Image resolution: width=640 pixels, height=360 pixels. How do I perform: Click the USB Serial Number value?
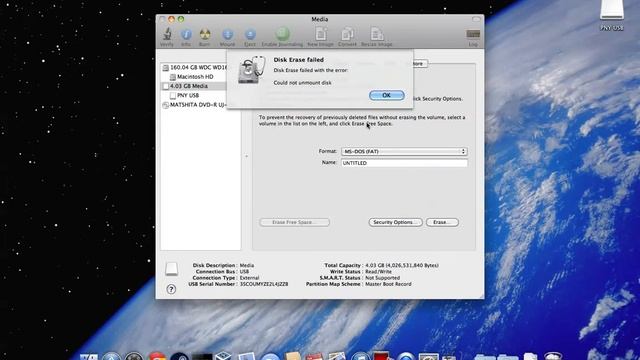(x=264, y=284)
